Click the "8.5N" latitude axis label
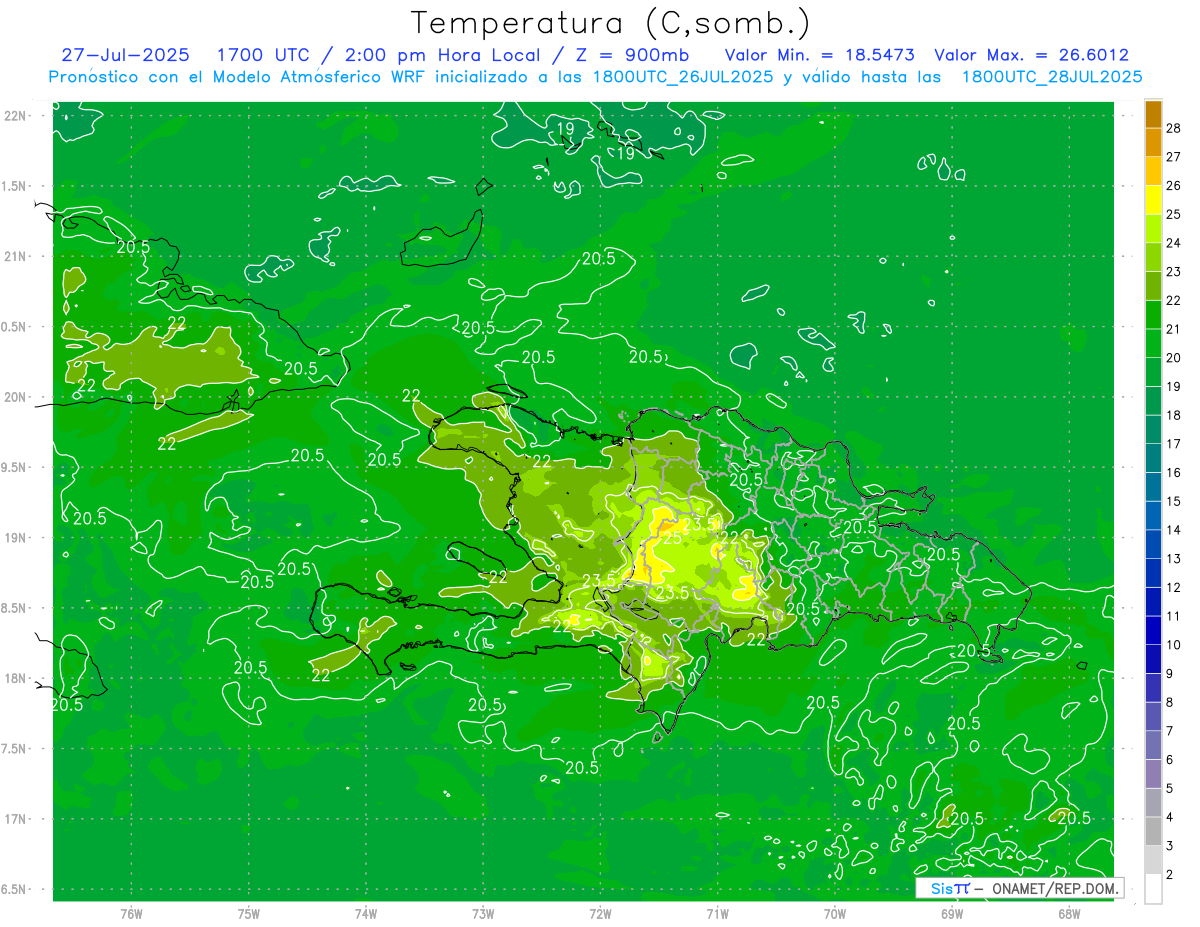Image resolution: width=1200 pixels, height=927 pixels. tap(14, 608)
